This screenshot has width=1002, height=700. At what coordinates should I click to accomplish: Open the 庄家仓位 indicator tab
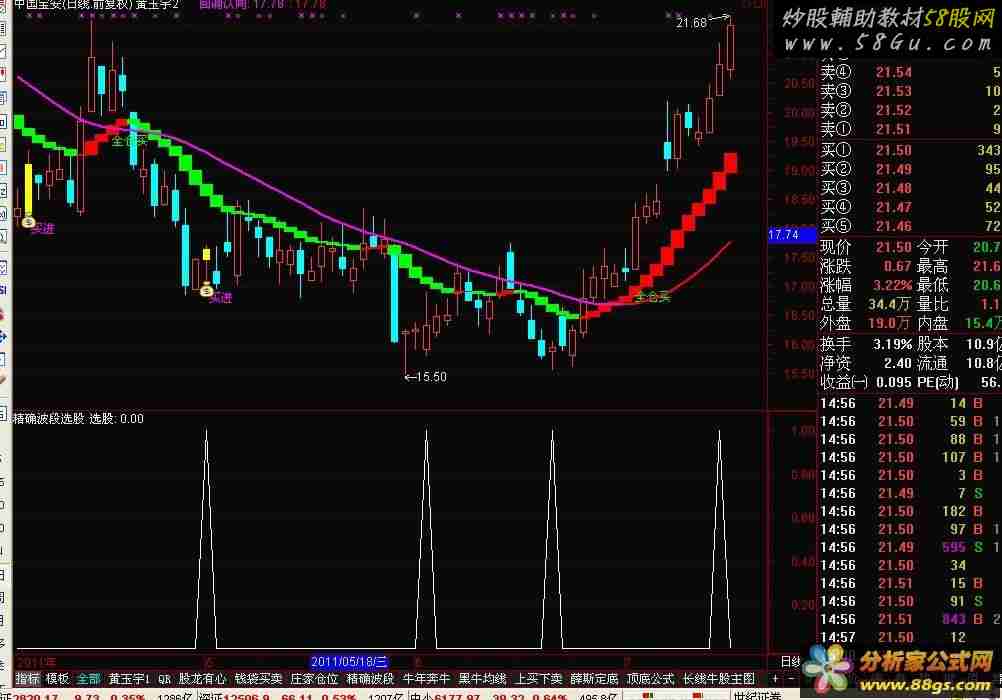(314, 678)
